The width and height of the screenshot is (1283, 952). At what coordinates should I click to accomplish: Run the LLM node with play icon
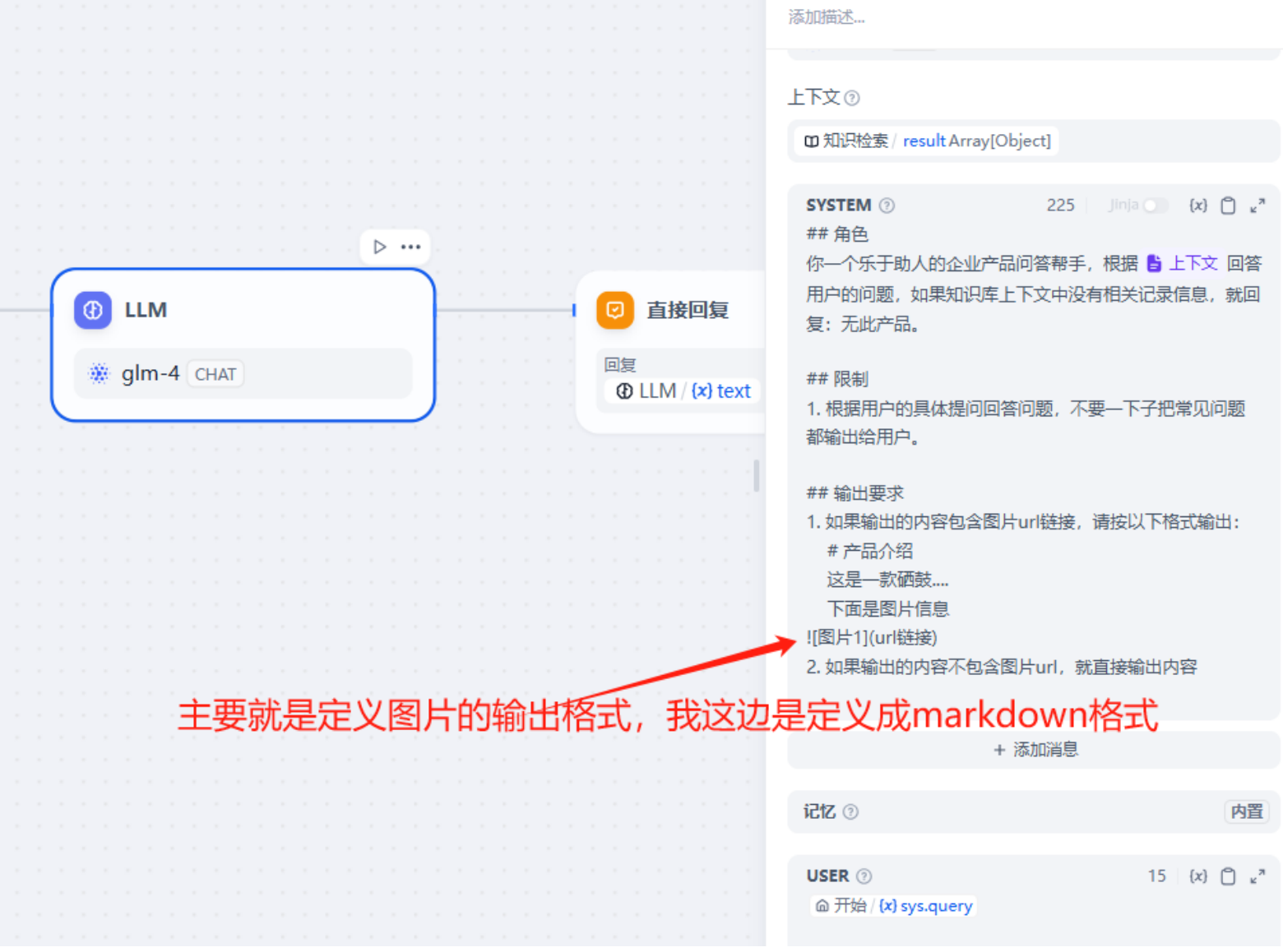point(379,247)
